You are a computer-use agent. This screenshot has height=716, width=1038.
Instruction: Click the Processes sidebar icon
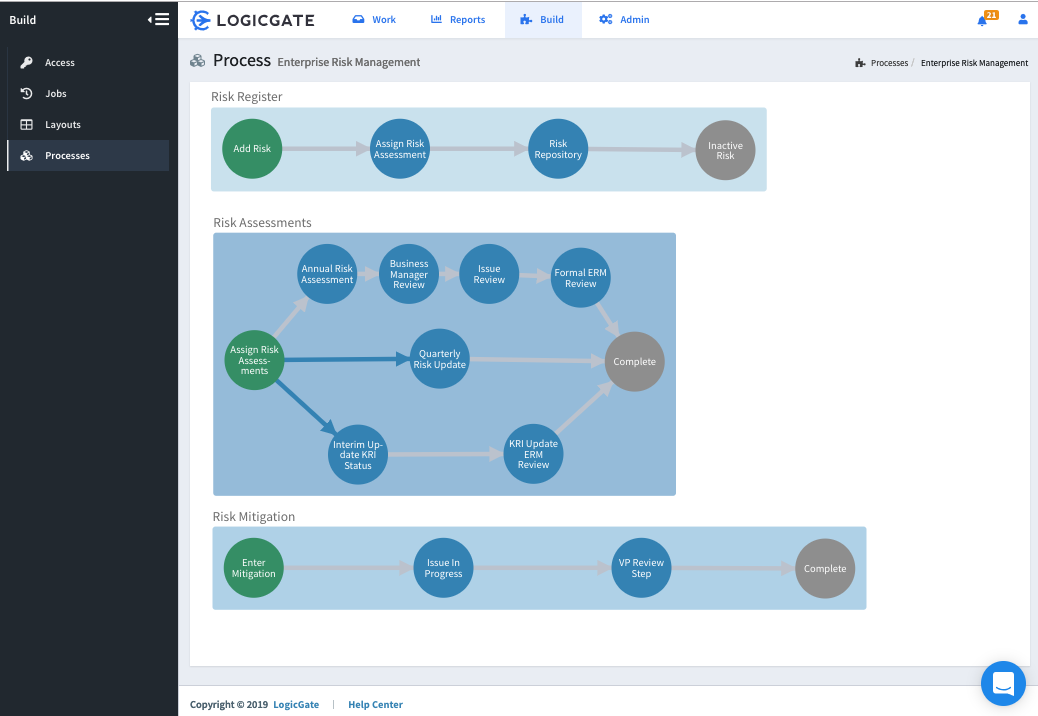28,155
